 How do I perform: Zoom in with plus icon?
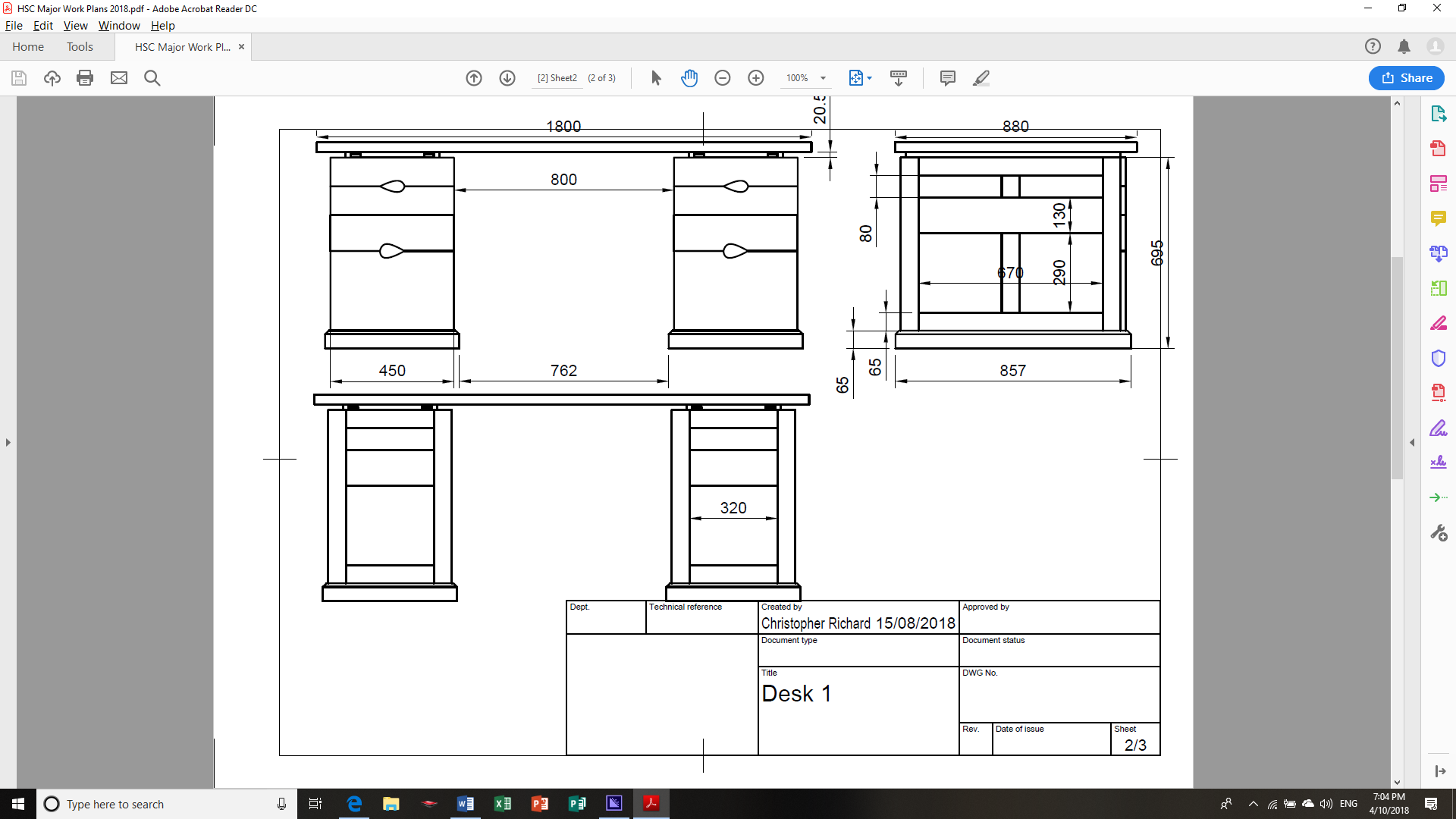(x=756, y=78)
